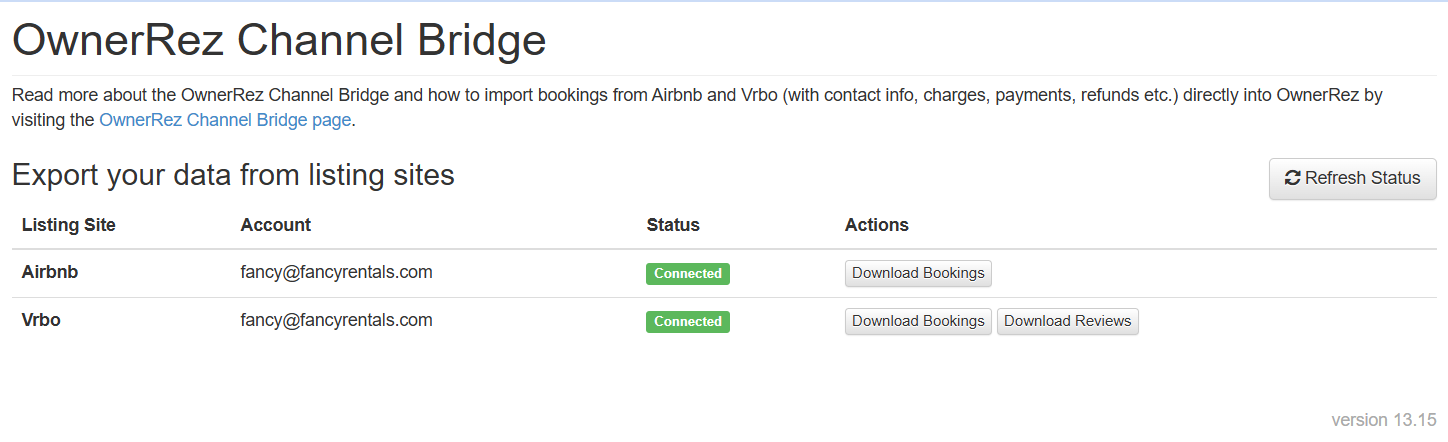Click the Listing Site column header

(x=68, y=225)
